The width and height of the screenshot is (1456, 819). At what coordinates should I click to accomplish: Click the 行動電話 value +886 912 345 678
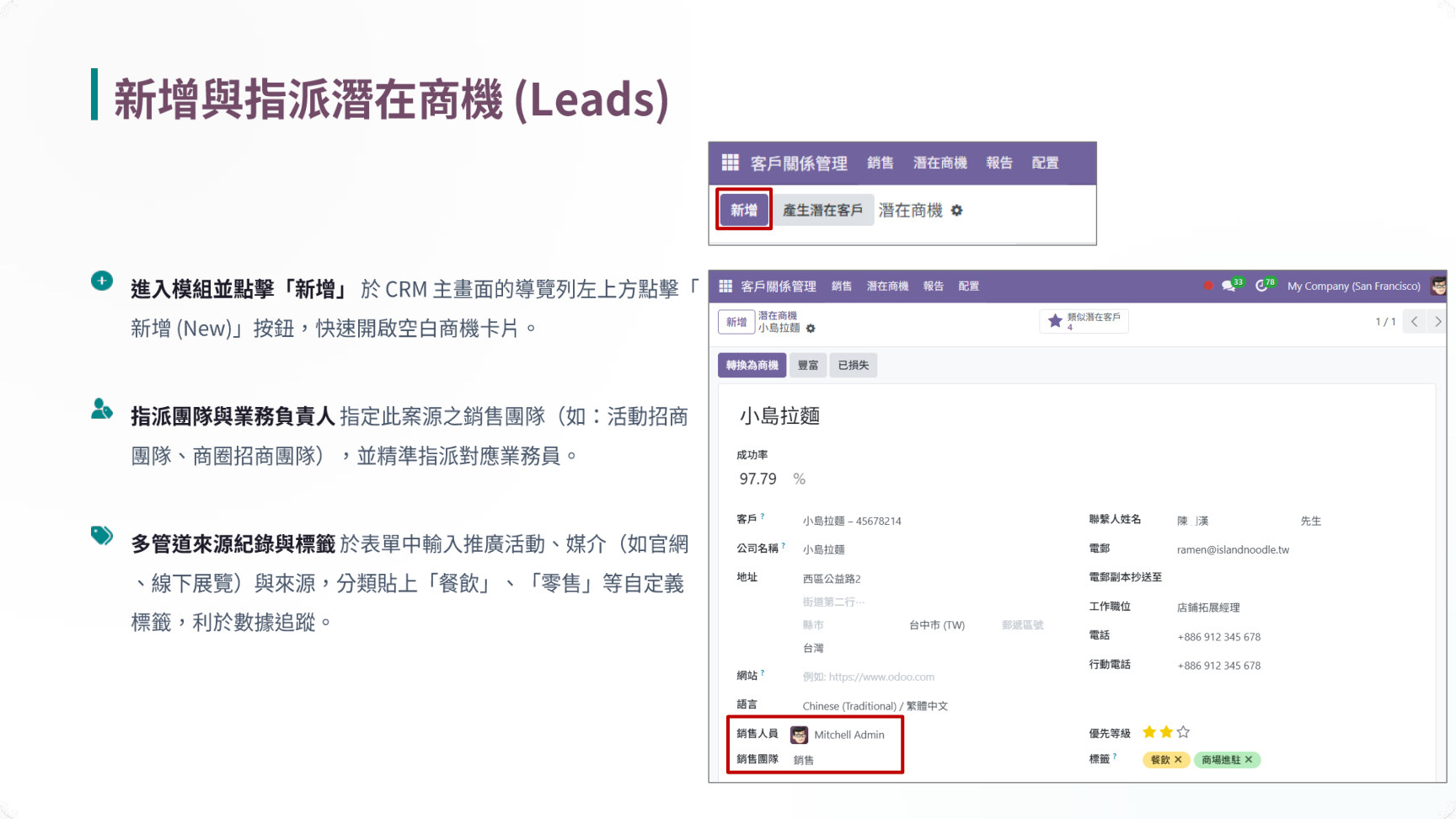pyautogui.click(x=1218, y=666)
